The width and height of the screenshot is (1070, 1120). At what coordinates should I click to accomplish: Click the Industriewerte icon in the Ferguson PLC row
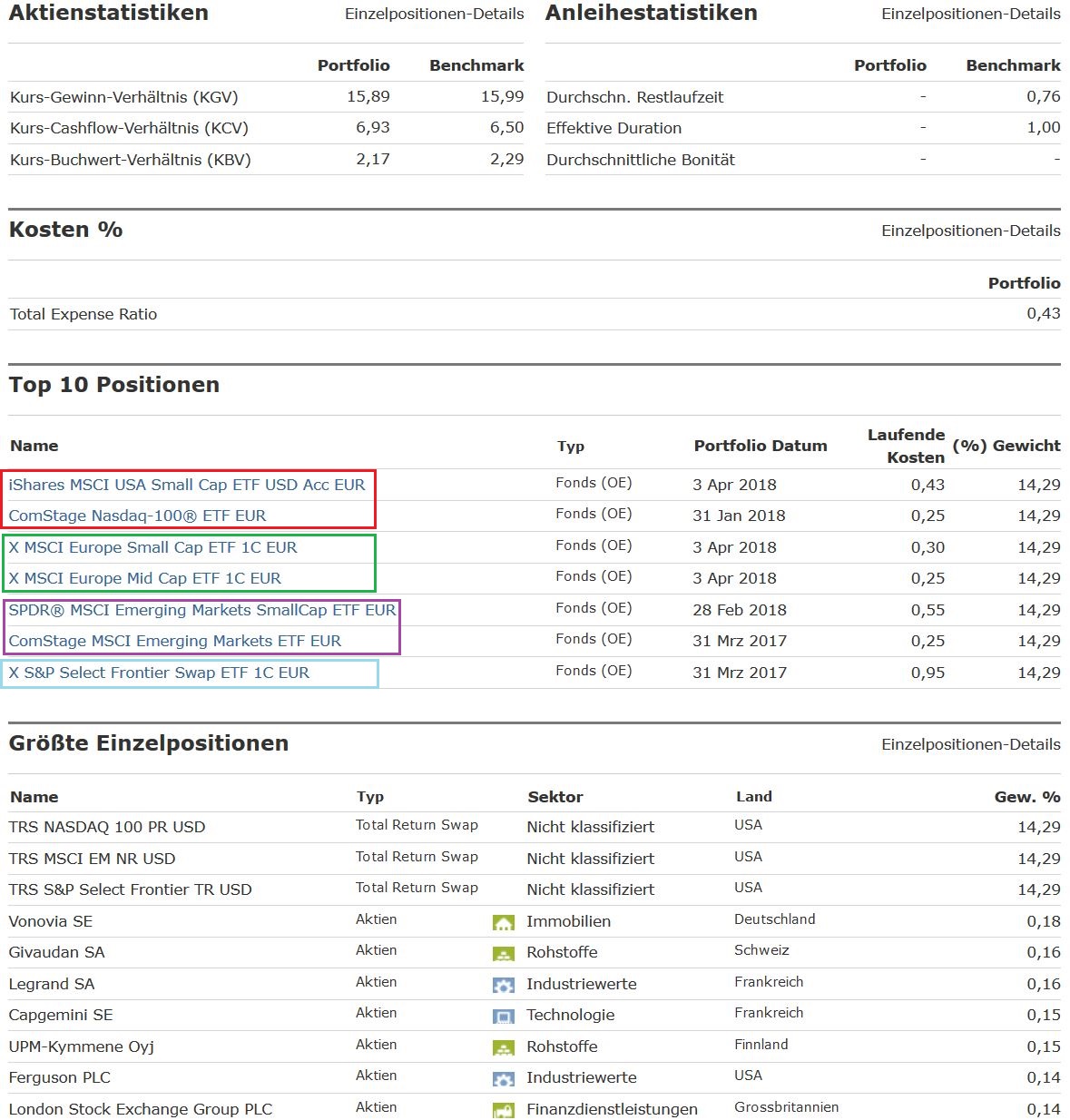point(503,1079)
